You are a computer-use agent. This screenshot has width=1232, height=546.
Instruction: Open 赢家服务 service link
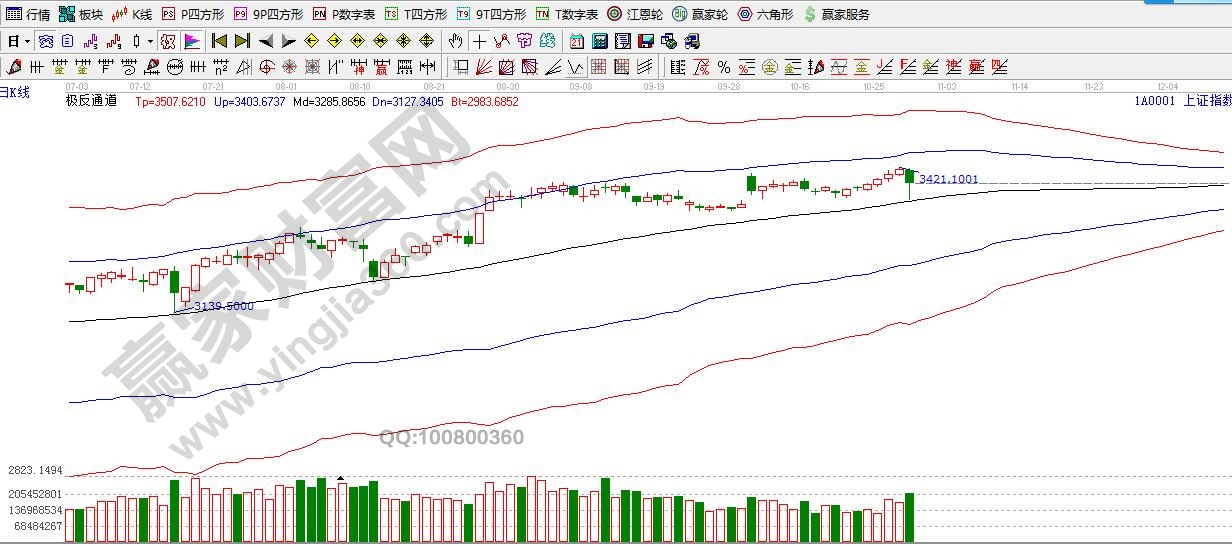(x=838, y=14)
